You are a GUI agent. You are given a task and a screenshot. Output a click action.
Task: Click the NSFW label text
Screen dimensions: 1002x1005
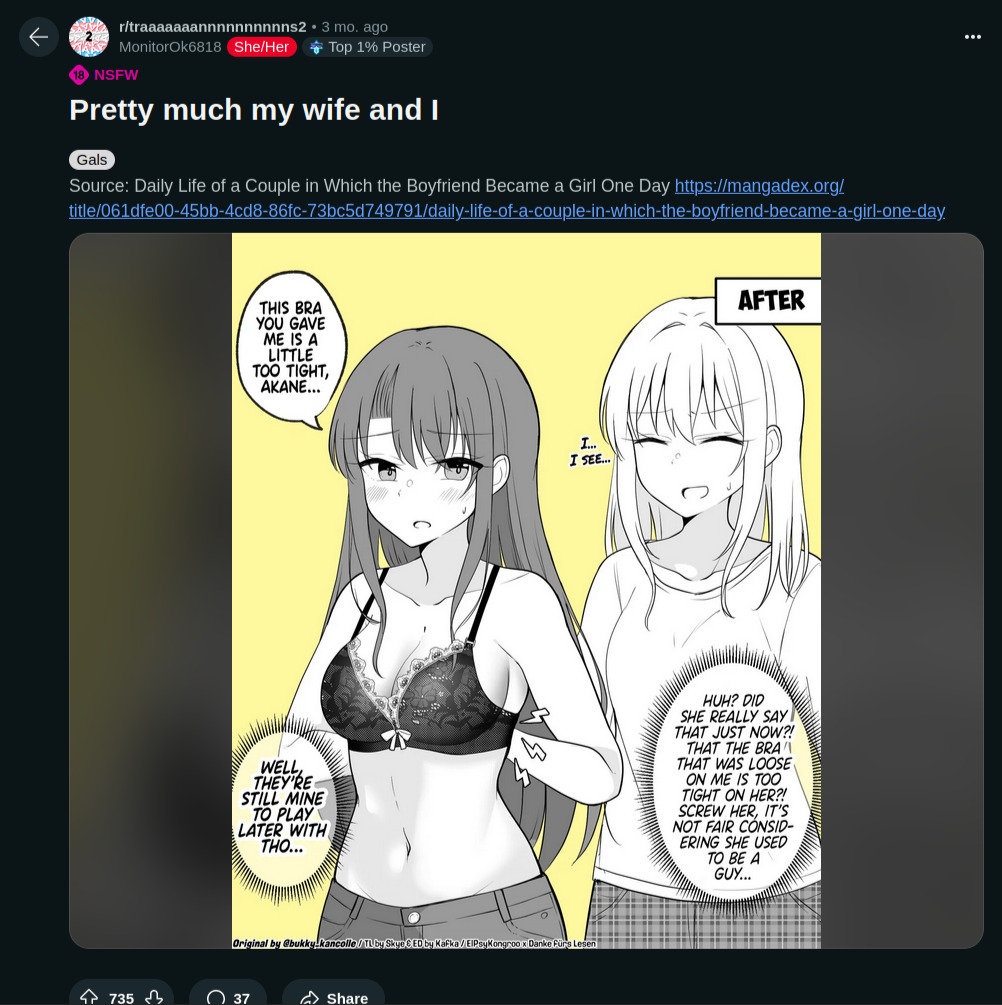pos(116,75)
